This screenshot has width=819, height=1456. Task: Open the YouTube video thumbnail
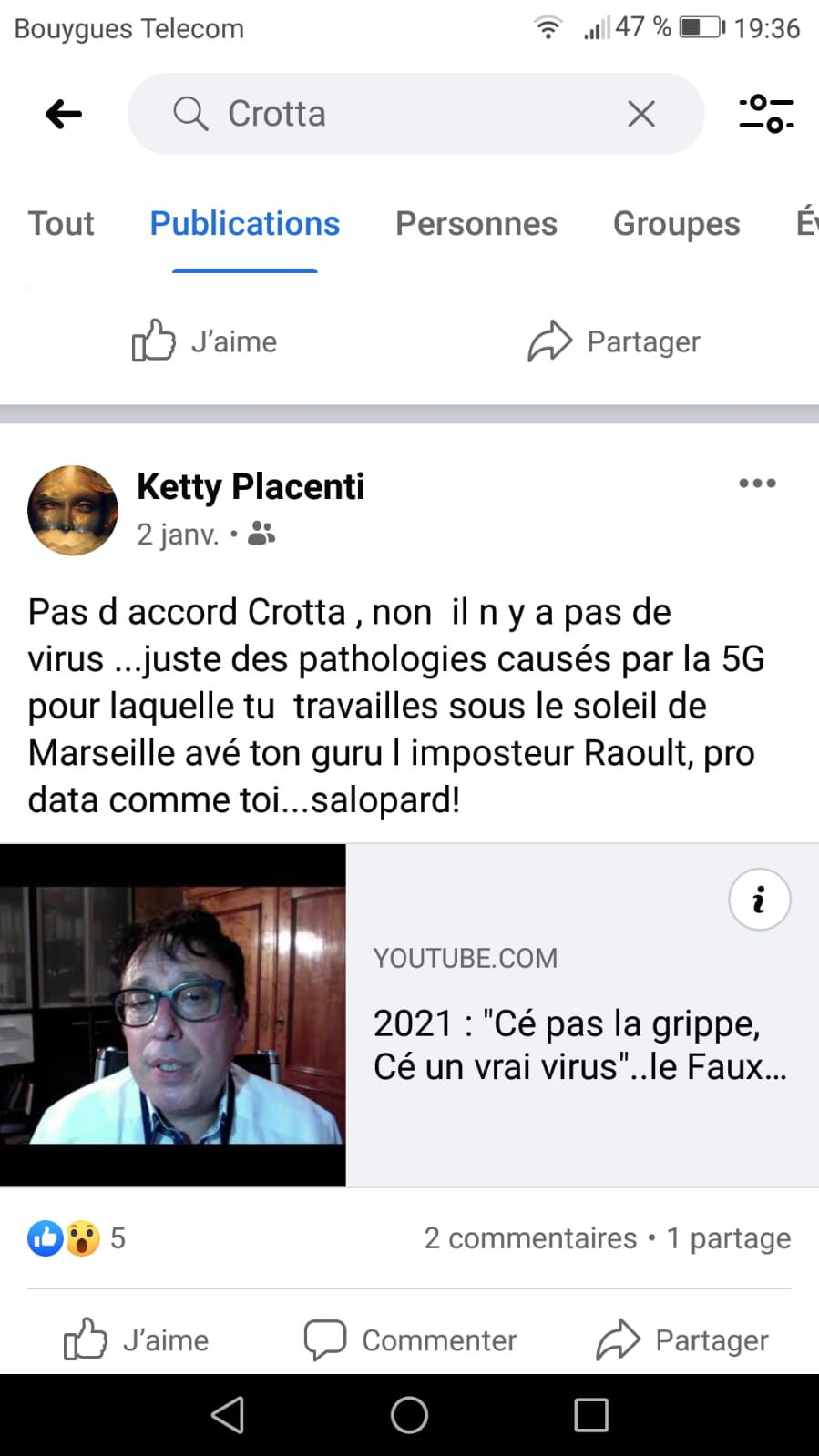tap(173, 1015)
